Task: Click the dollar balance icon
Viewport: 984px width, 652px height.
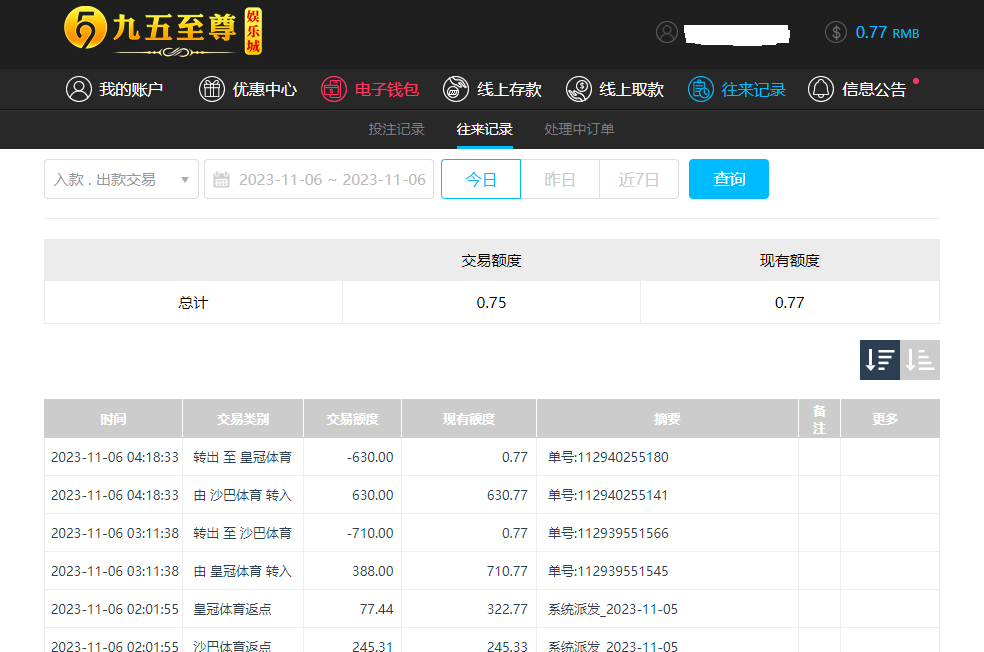Action: (836, 32)
